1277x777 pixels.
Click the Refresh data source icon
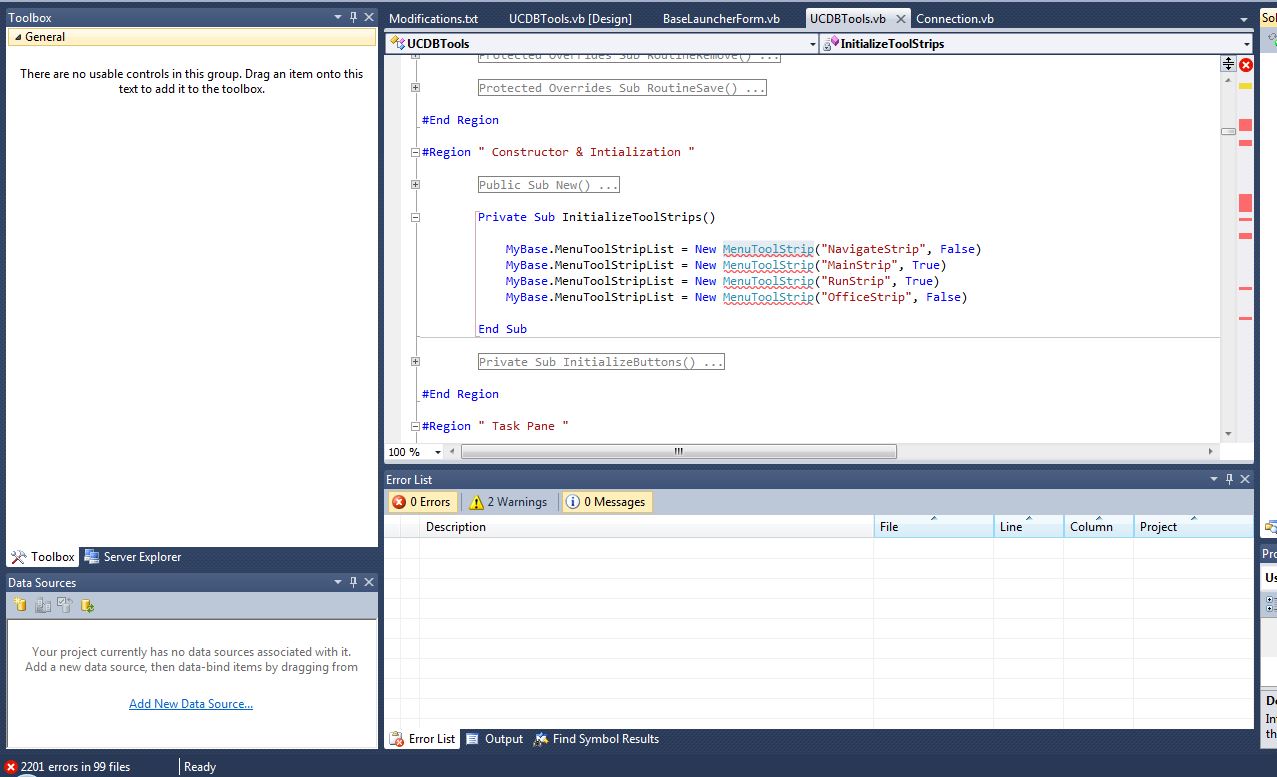tap(88, 605)
